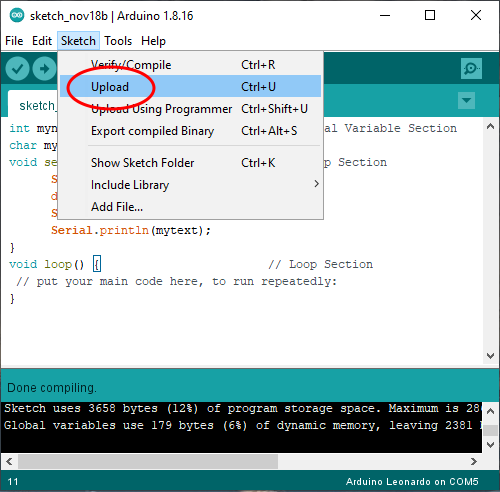Switch to the sketch tab
This screenshot has height=492, width=500.
coord(33,104)
